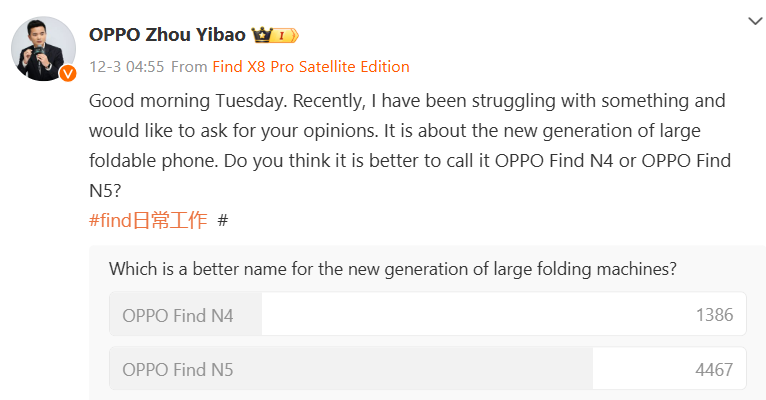Viewport: 766px width, 400px height.
Task: Click the white unfilled part of N4 bar
Action: 504,314
